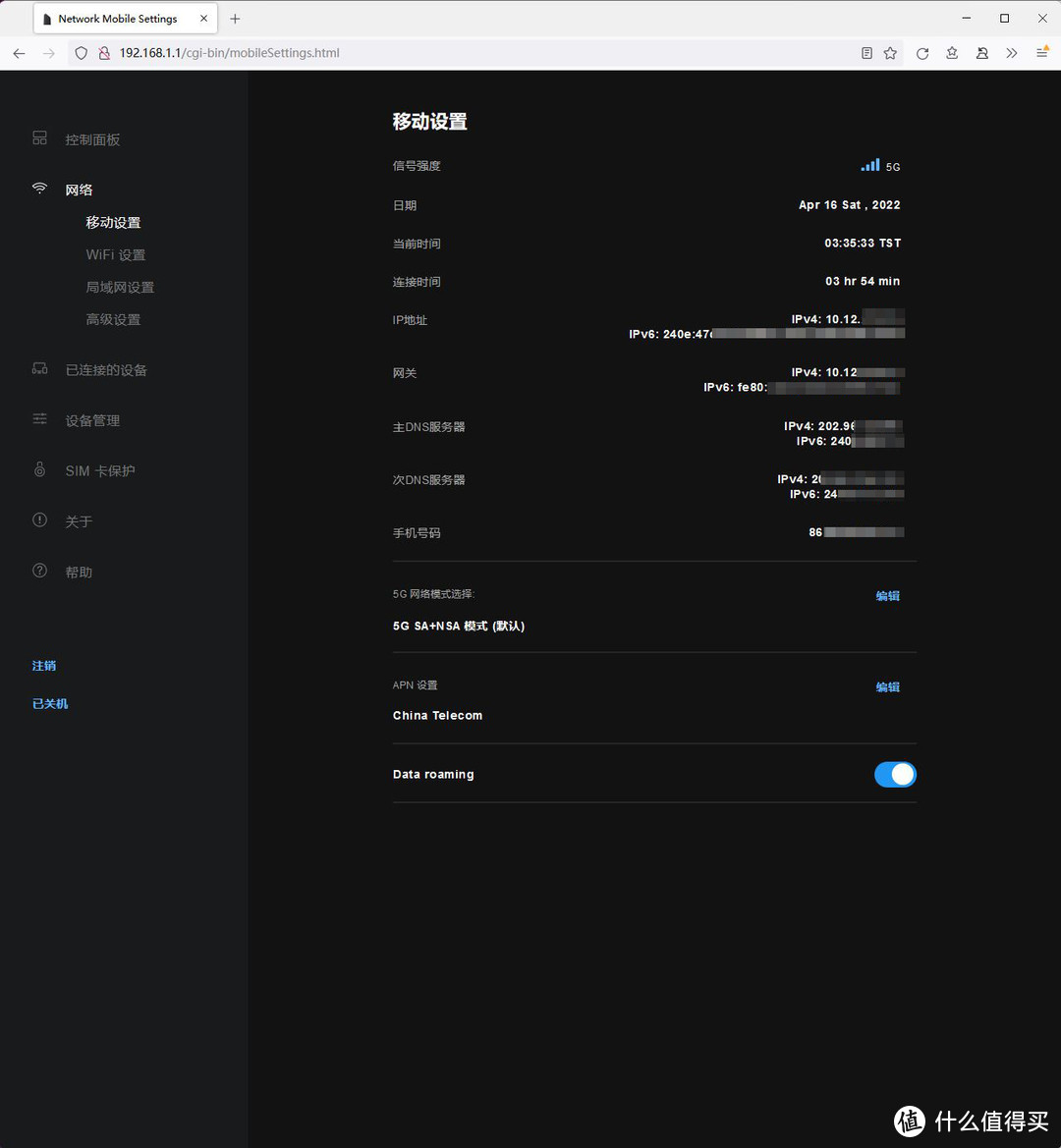Click 编辑 for 5G network mode
The width and height of the screenshot is (1061, 1148).
pos(888,596)
